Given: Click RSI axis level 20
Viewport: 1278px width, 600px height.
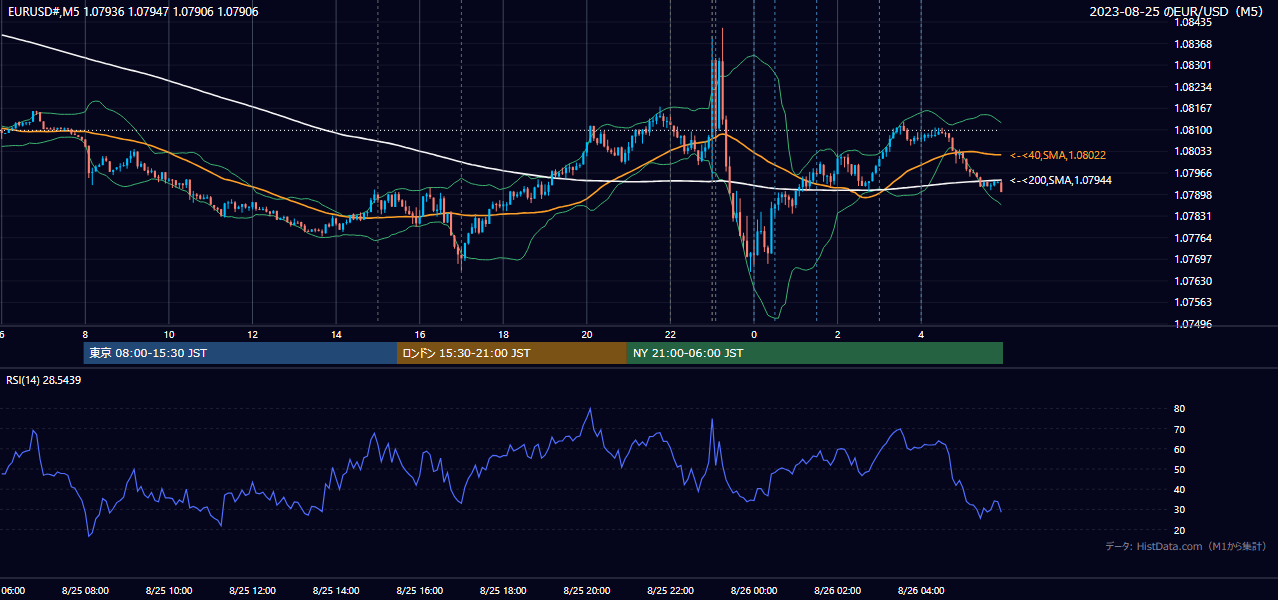Looking at the screenshot, I should click(1179, 530).
